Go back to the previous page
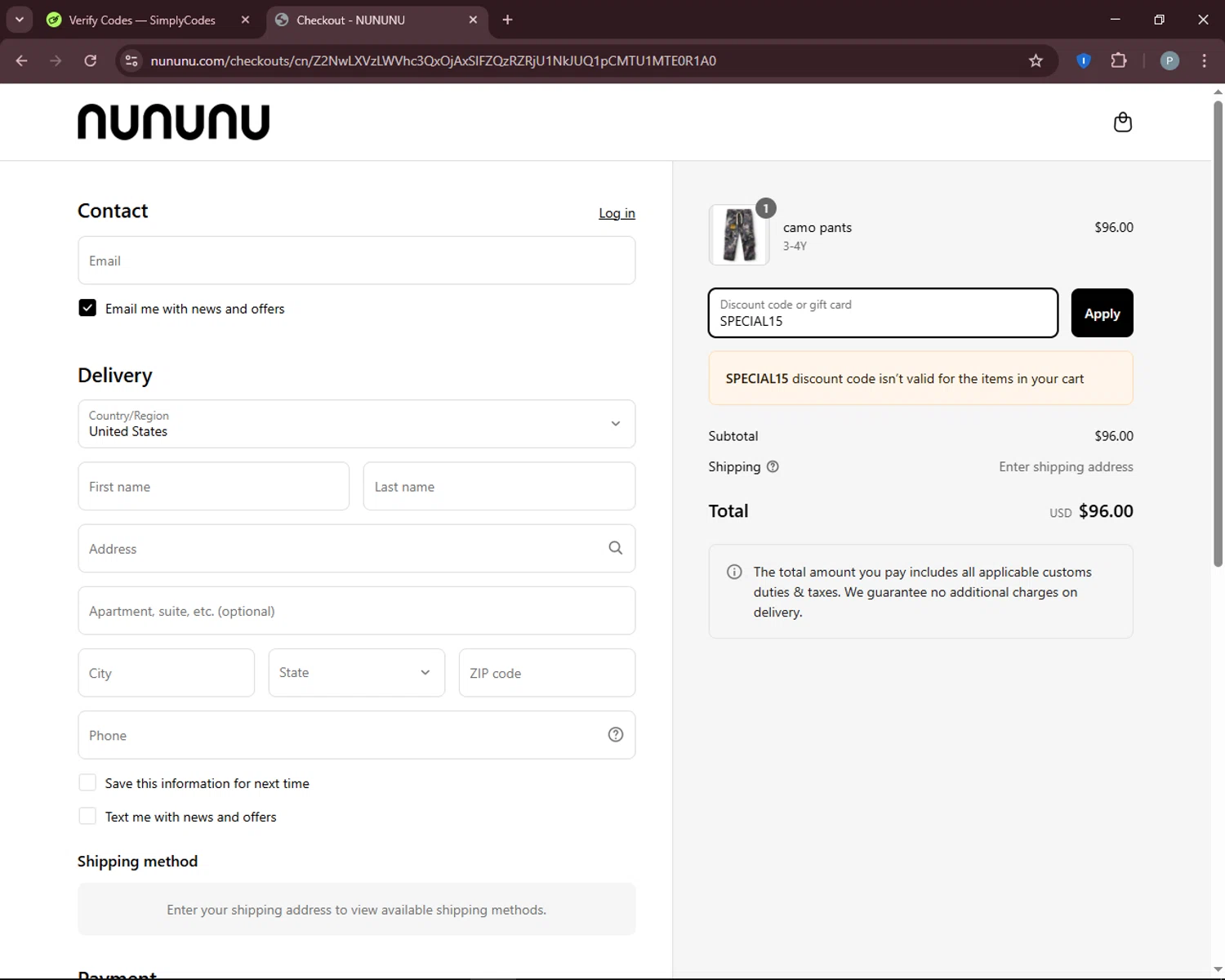 [22, 60]
